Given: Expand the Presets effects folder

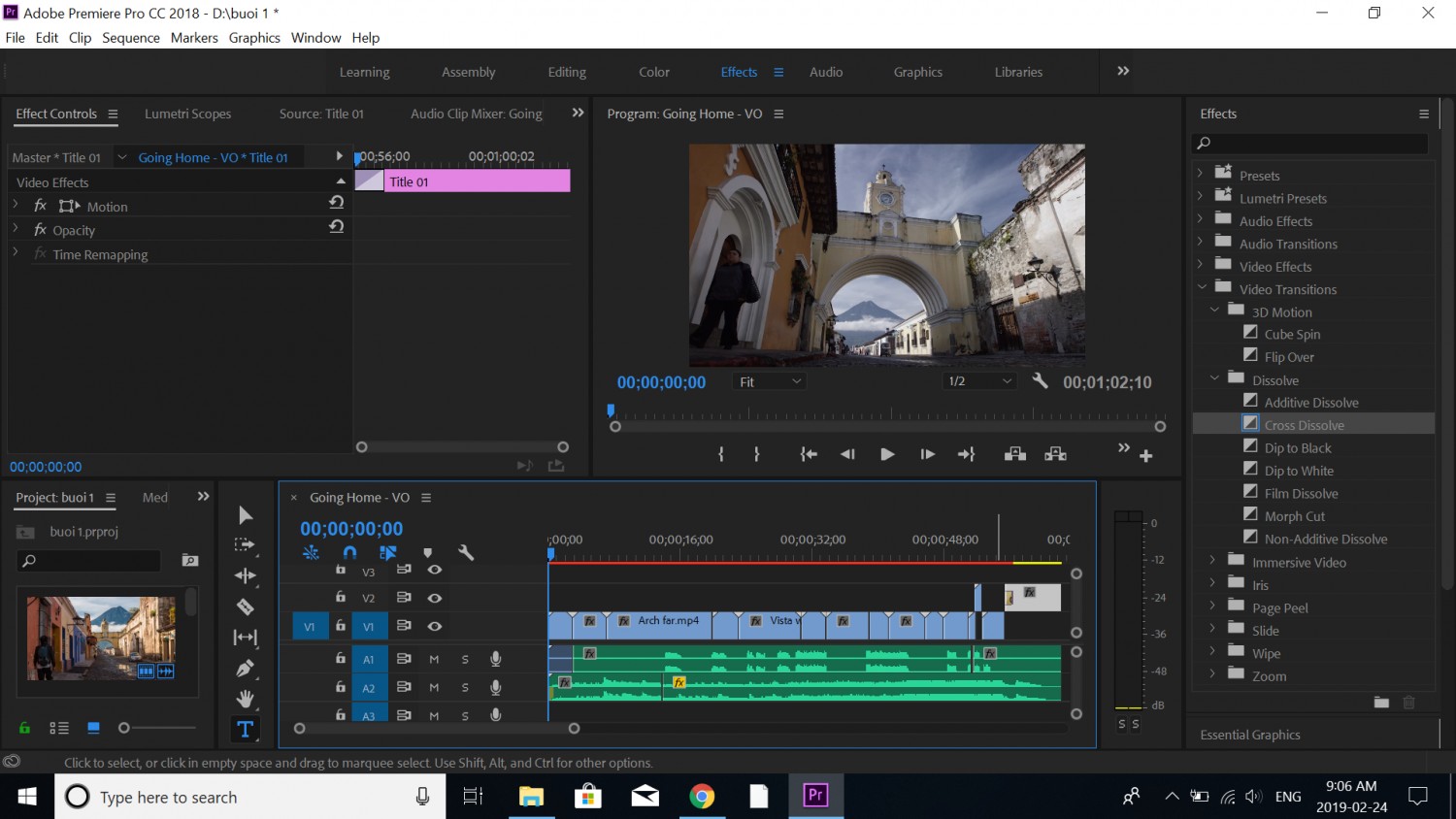Looking at the screenshot, I should point(1200,175).
